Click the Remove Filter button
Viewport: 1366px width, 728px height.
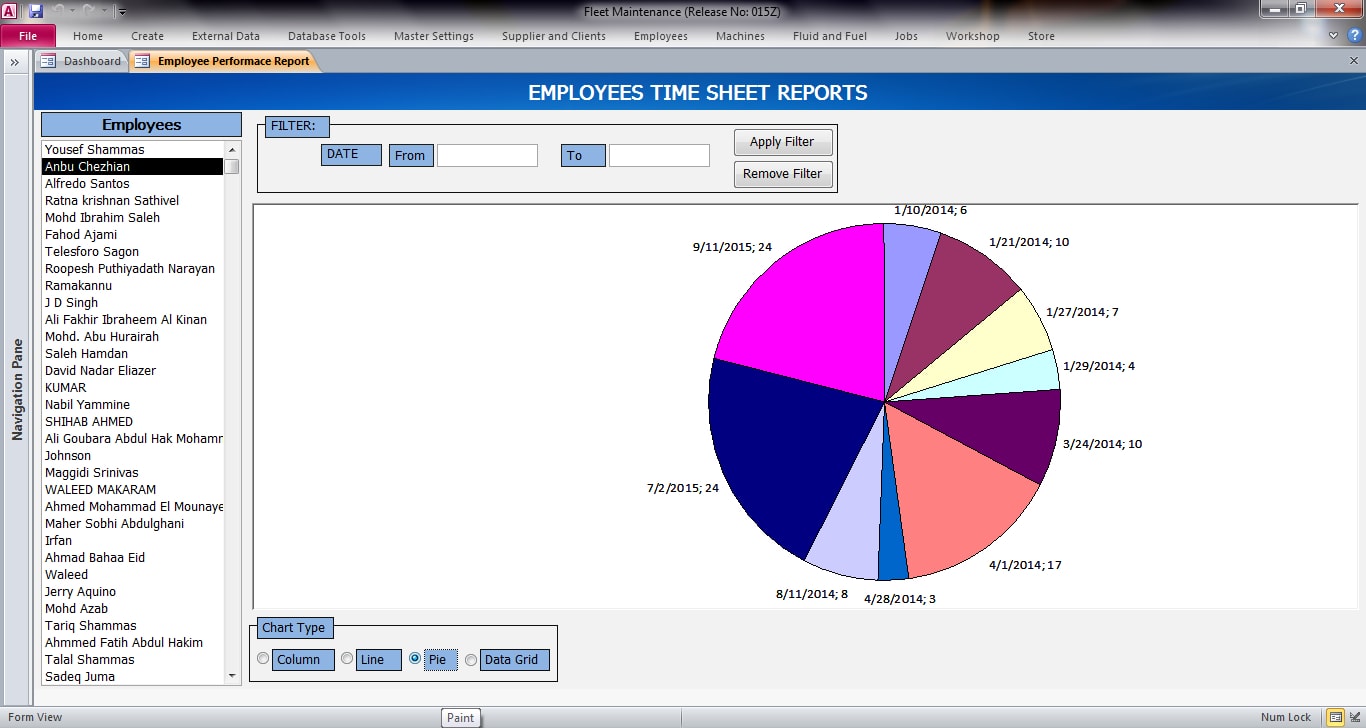(x=782, y=174)
